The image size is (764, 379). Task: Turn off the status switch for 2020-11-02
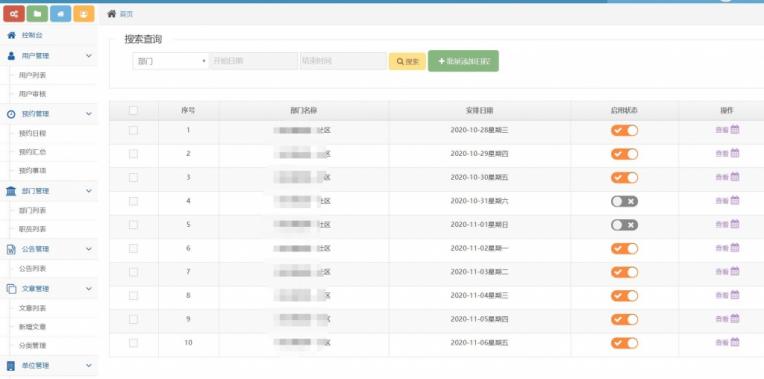tap(624, 248)
